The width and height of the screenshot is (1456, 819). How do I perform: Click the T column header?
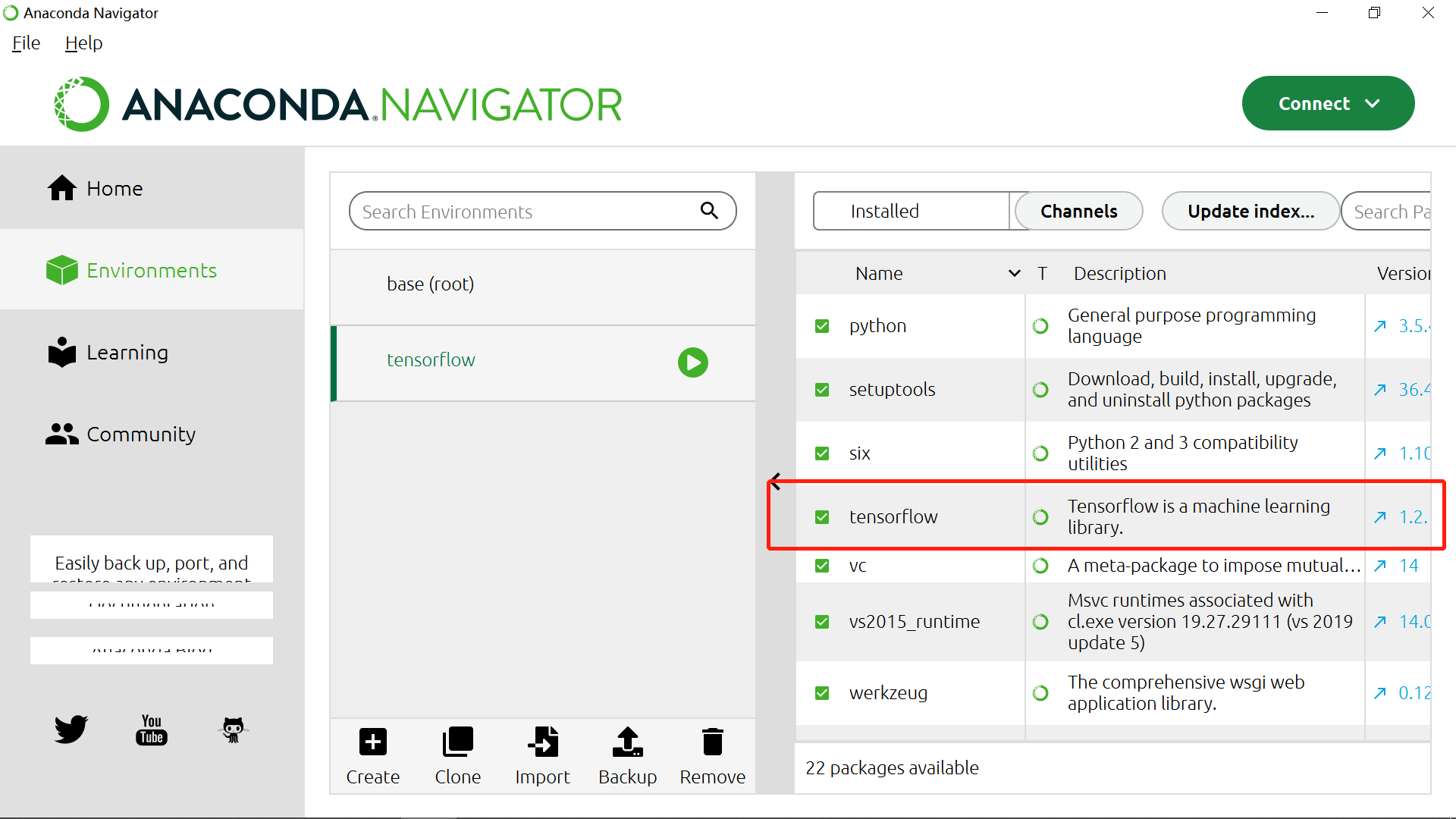(x=1042, y=273)
